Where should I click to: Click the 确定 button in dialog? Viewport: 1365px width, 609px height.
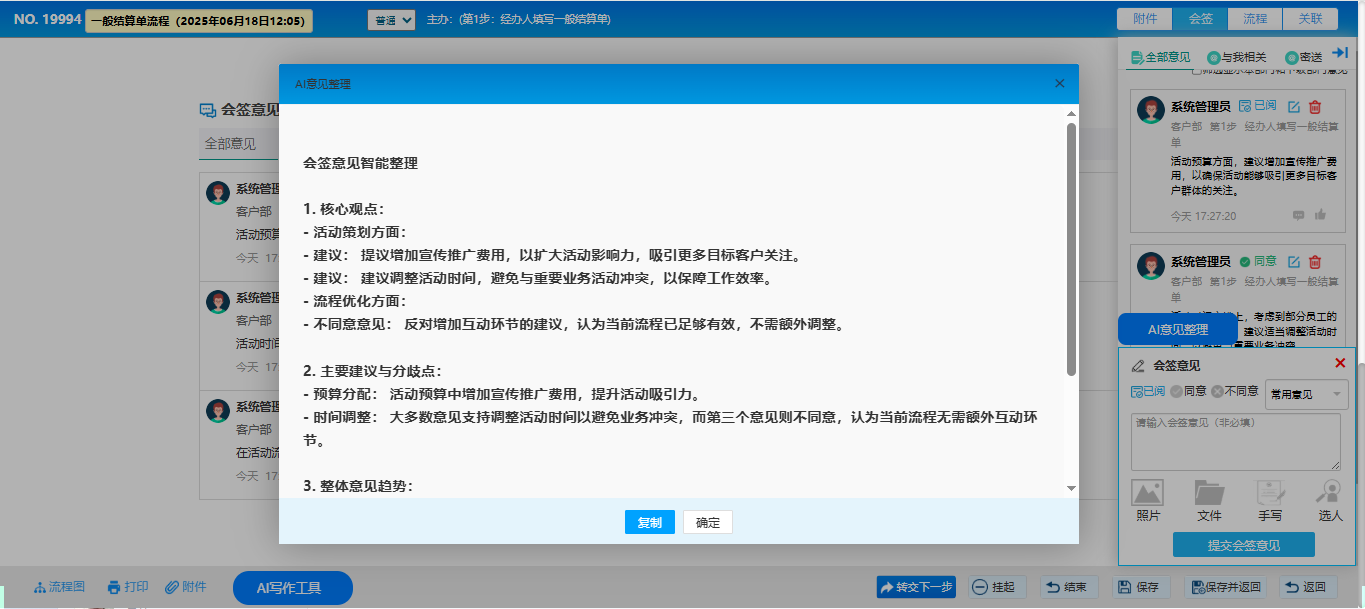708,523
